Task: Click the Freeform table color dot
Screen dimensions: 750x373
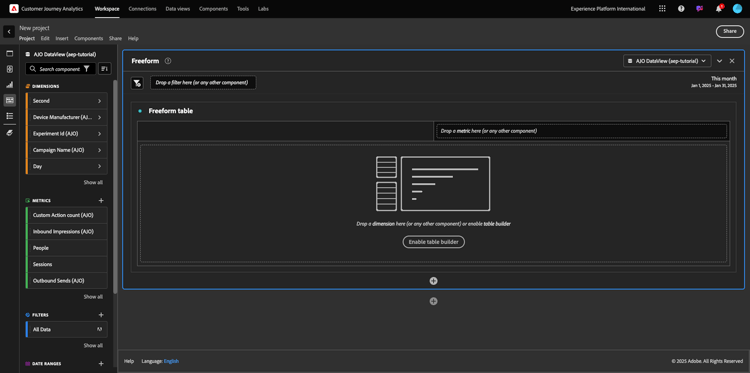Action: pos(140,111)
